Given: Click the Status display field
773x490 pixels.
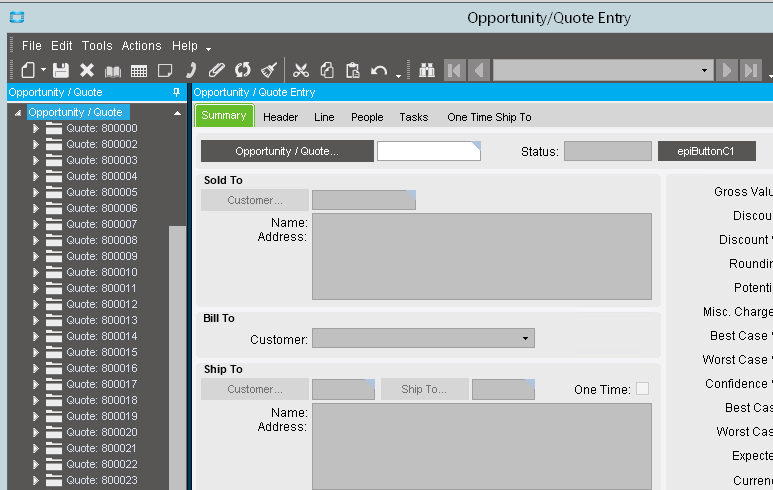Looking at the screenshot, I should pyautogui.click(x=608, y=151).
